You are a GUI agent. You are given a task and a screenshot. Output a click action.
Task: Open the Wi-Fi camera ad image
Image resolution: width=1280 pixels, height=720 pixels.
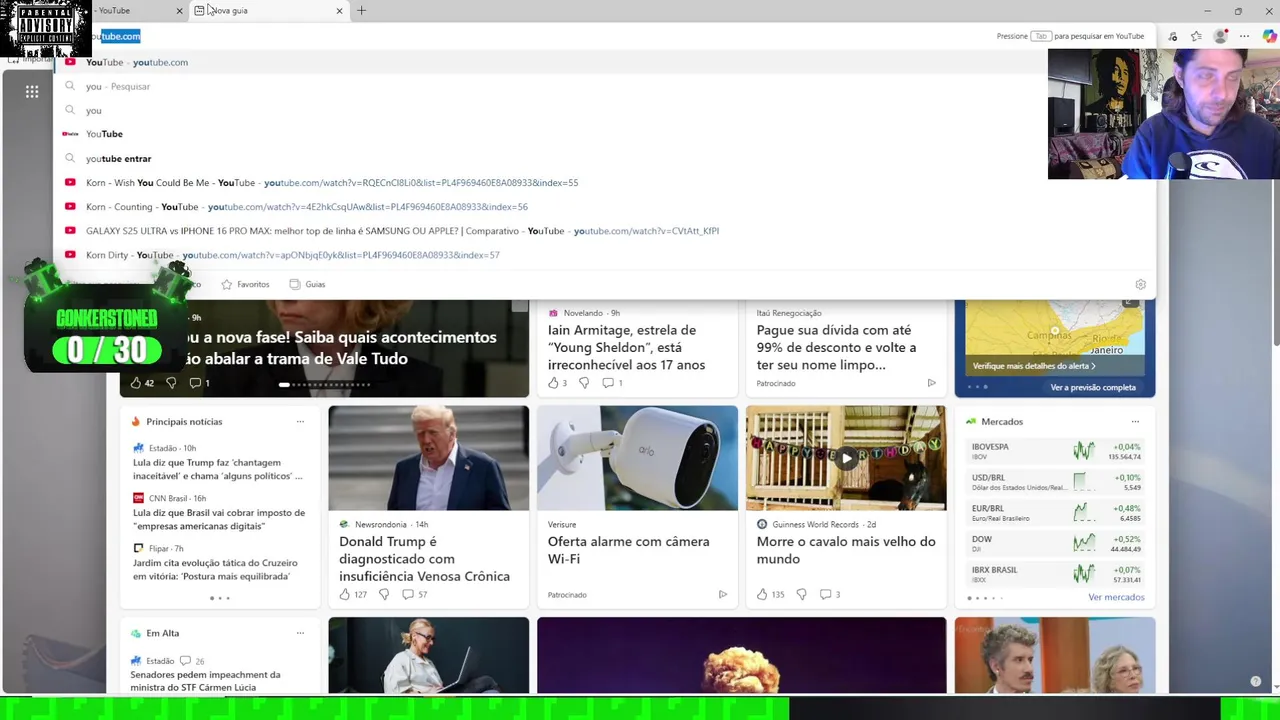tap(637, 458)
